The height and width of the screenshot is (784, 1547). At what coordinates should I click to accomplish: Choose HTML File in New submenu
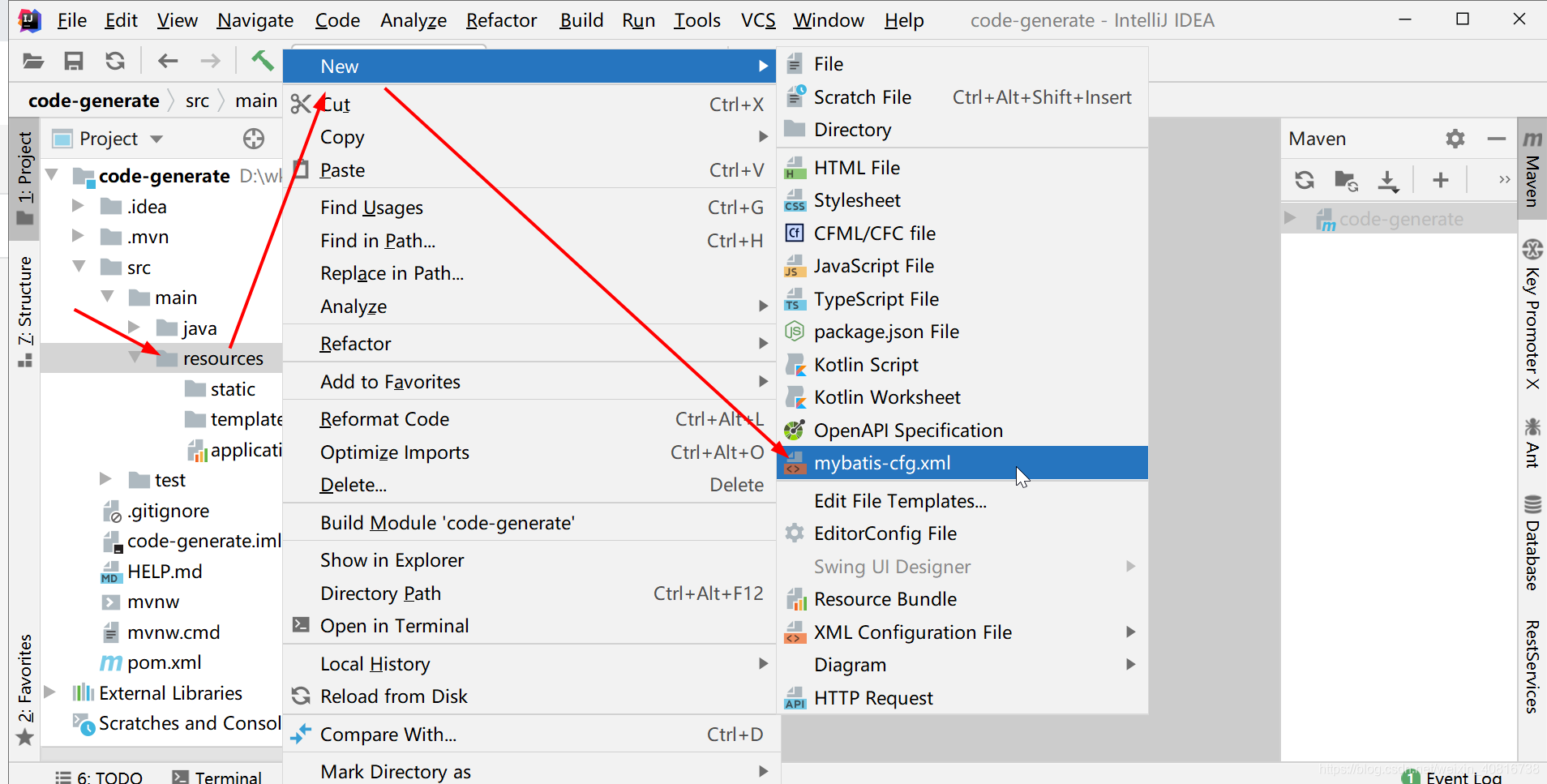click(962, 168)
